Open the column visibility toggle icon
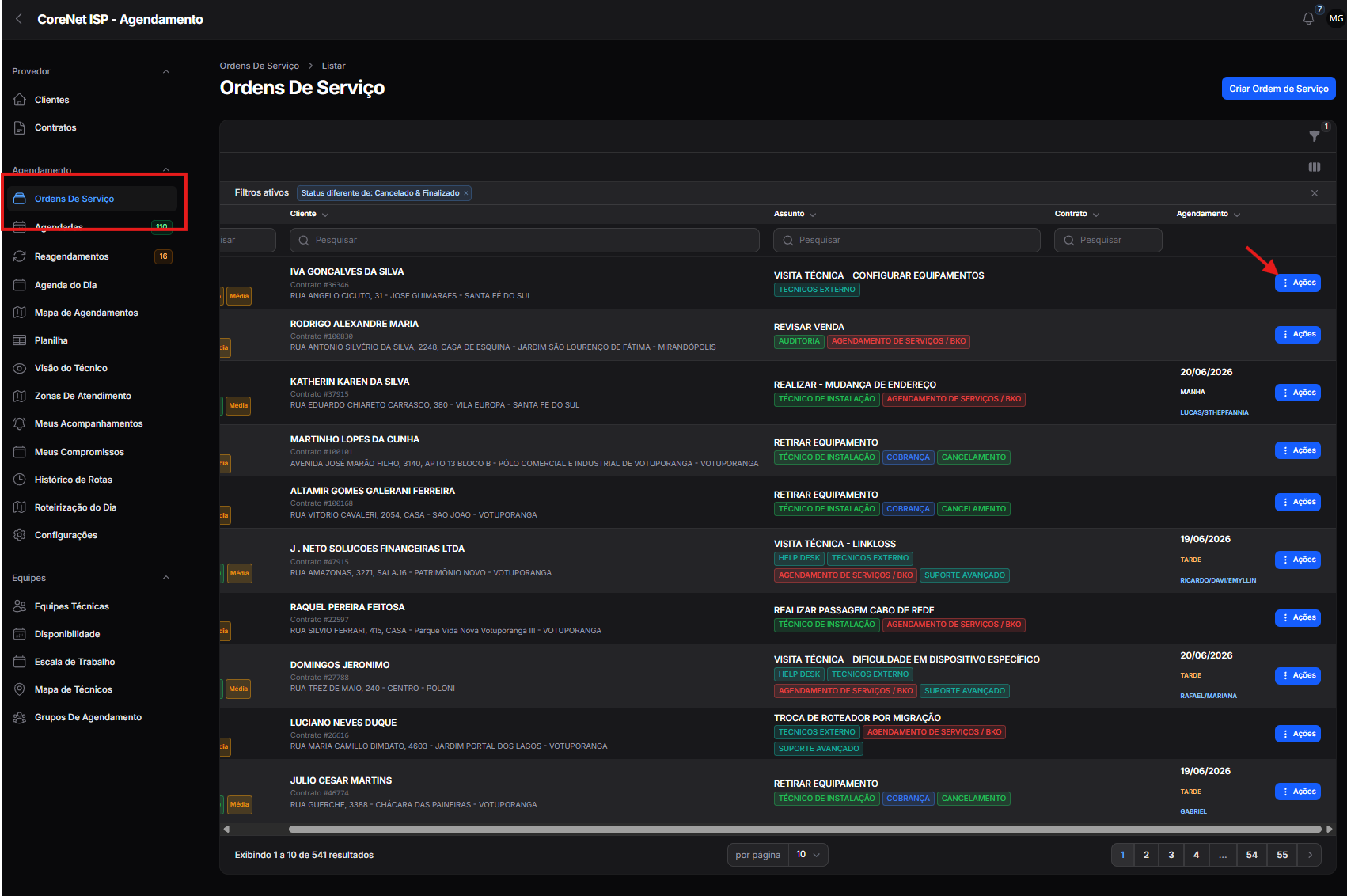 pos(1314,167)
